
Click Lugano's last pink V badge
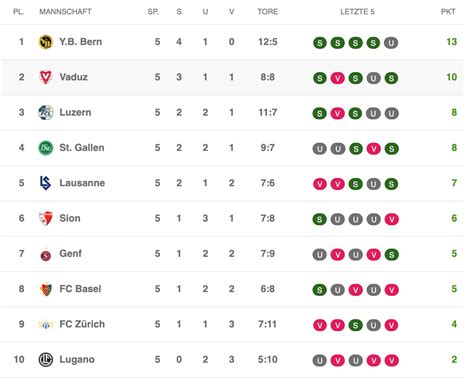(391, 360)
